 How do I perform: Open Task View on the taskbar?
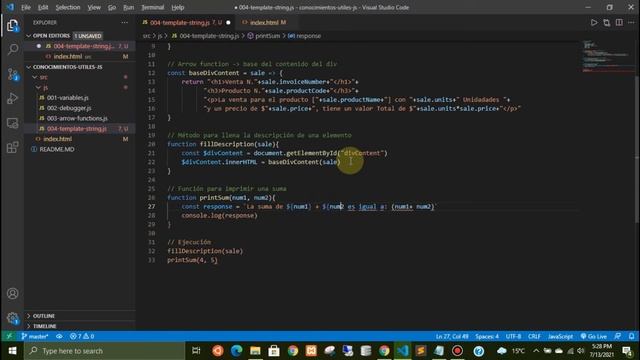[x=196, y=351]
